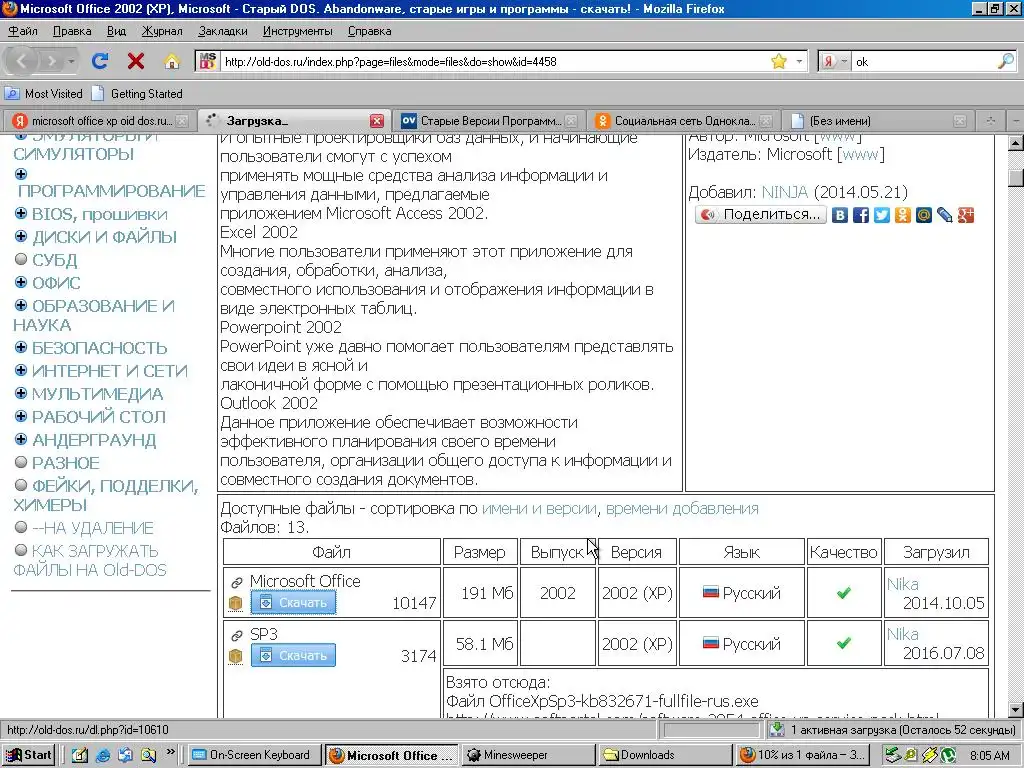Click package icon in Microsoft Office row

(236, 603)
